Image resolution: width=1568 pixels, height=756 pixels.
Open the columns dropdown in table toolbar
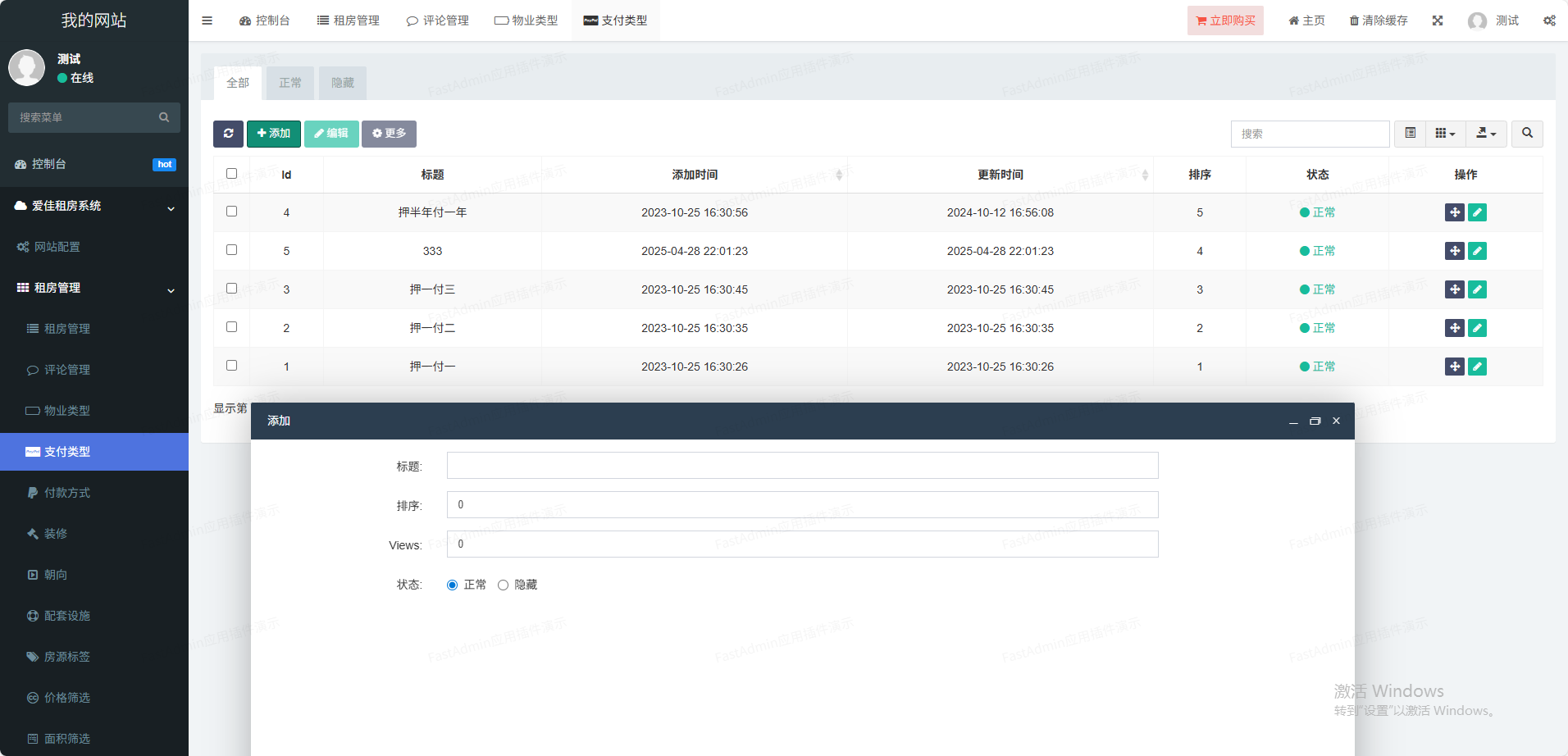1445,134
